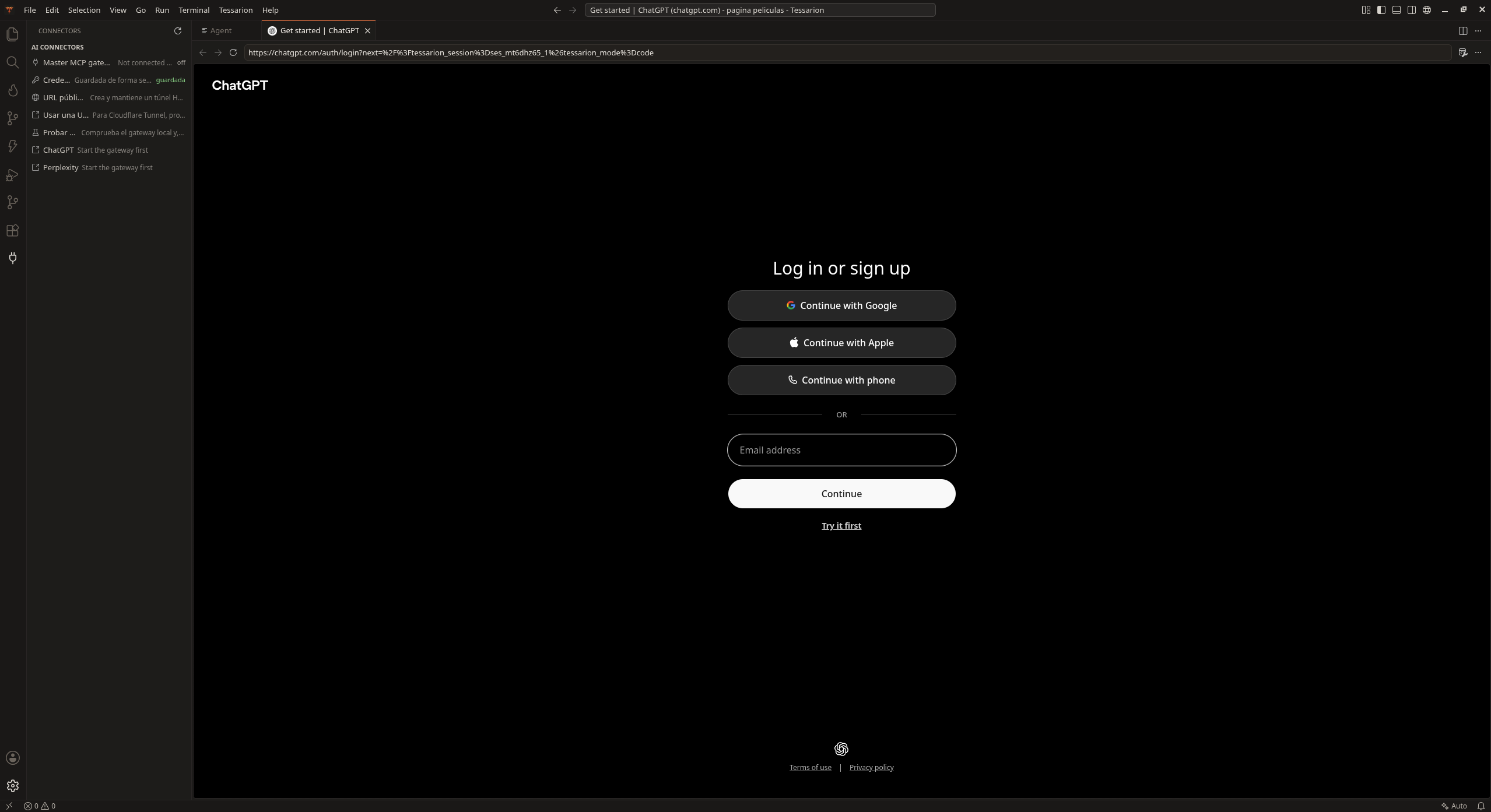Viewport: 1491px width, 812px height.
Task: Focus the Email address field
Action: (841, 450)
